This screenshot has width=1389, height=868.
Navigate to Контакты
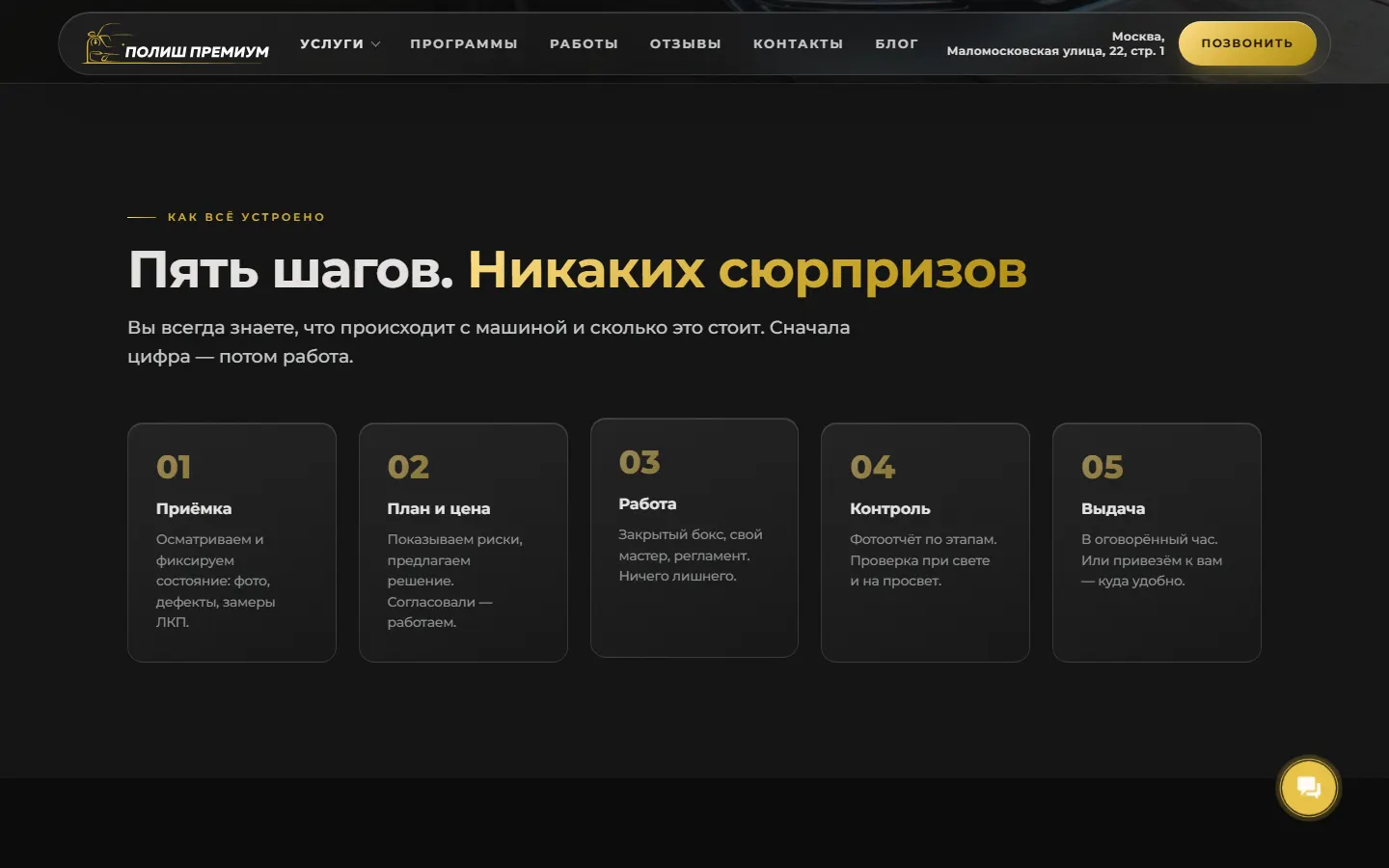click(x=798, y=43)
